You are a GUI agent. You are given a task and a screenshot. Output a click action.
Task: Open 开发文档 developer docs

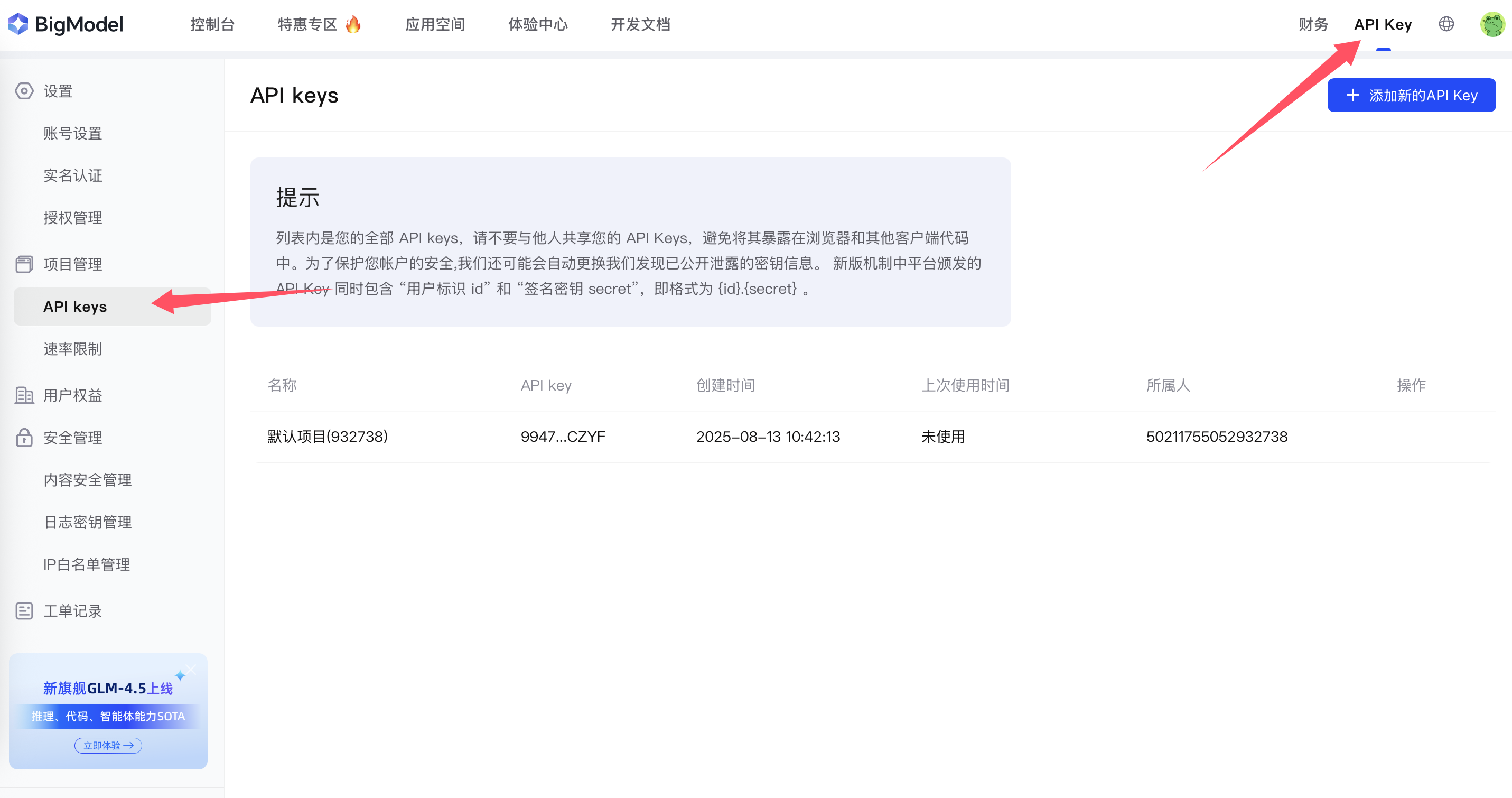pos(640,25)
